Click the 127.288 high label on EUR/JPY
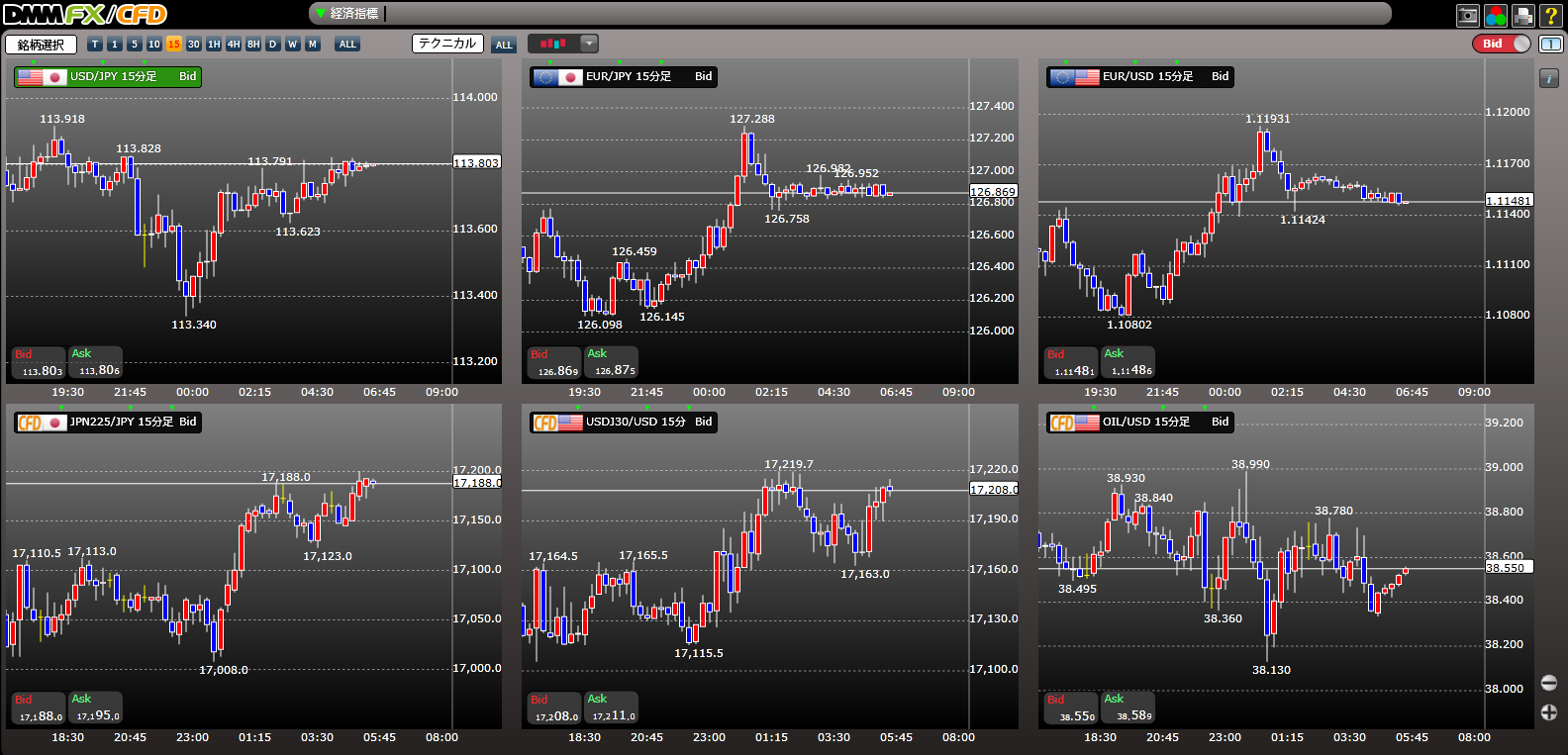The image size is (1568, 755). 752,119
